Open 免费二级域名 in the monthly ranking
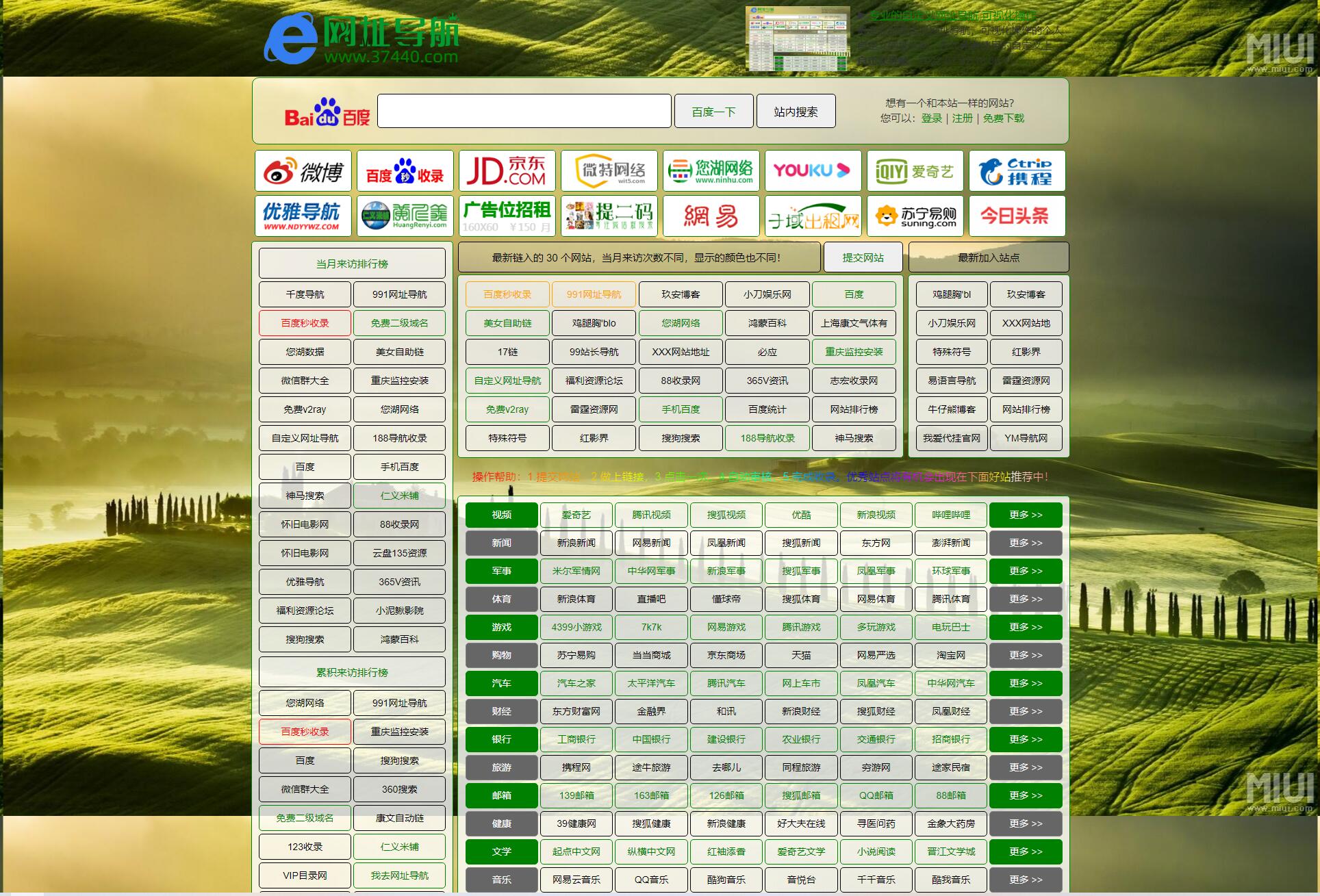Viewport: 1320px width, 896px height. (400, 323)
